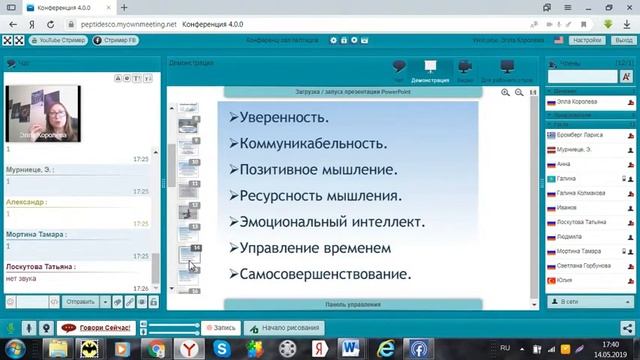Open the browser menu hamburger icon
This screenshot has height=360, width=640.
pos(568,7)
